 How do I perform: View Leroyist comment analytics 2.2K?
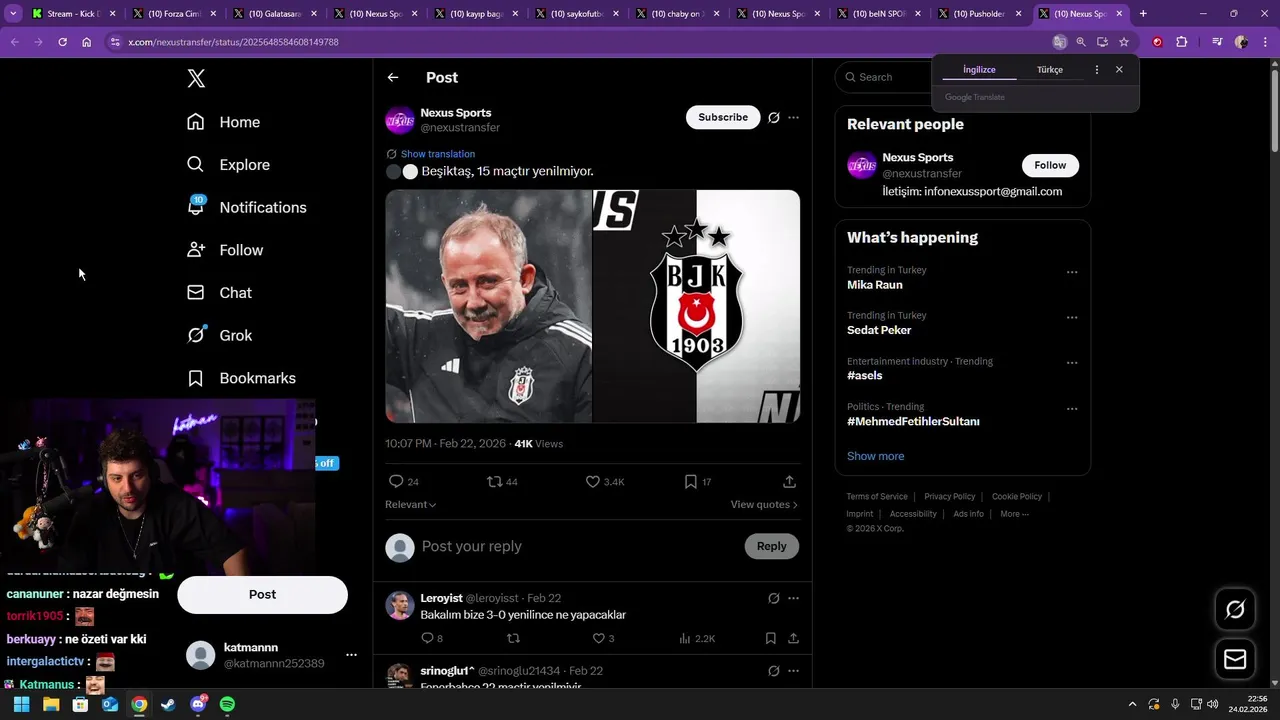point(697,638)
